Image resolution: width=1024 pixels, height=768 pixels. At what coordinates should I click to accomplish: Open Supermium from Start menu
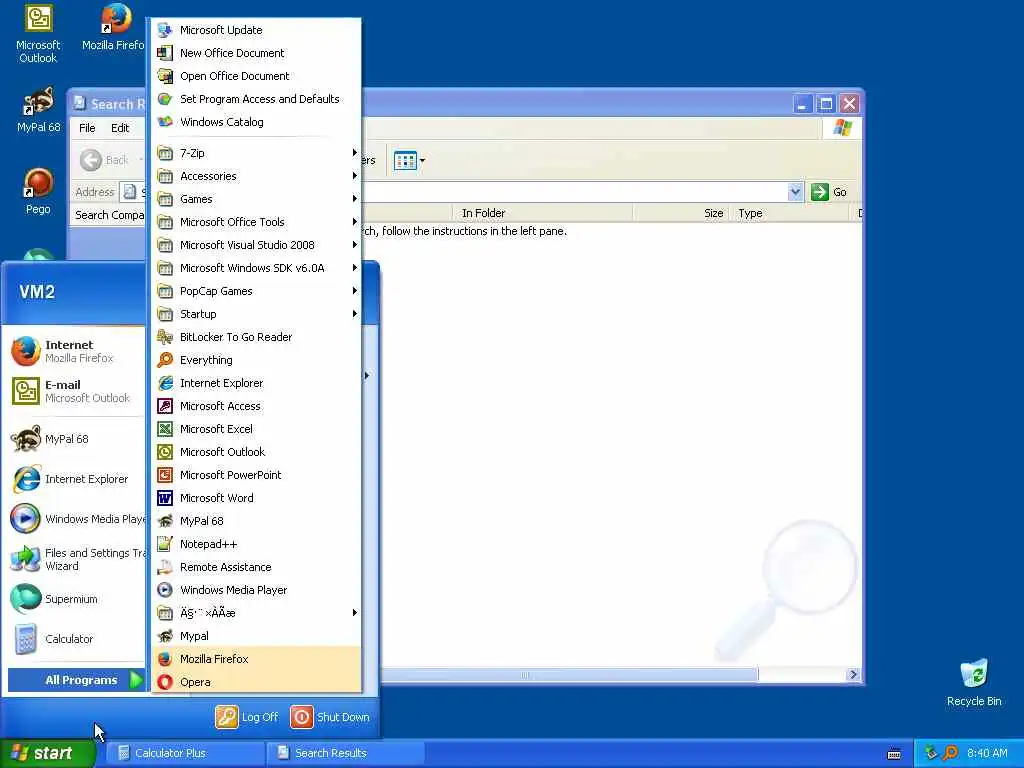tap(75, 599)
